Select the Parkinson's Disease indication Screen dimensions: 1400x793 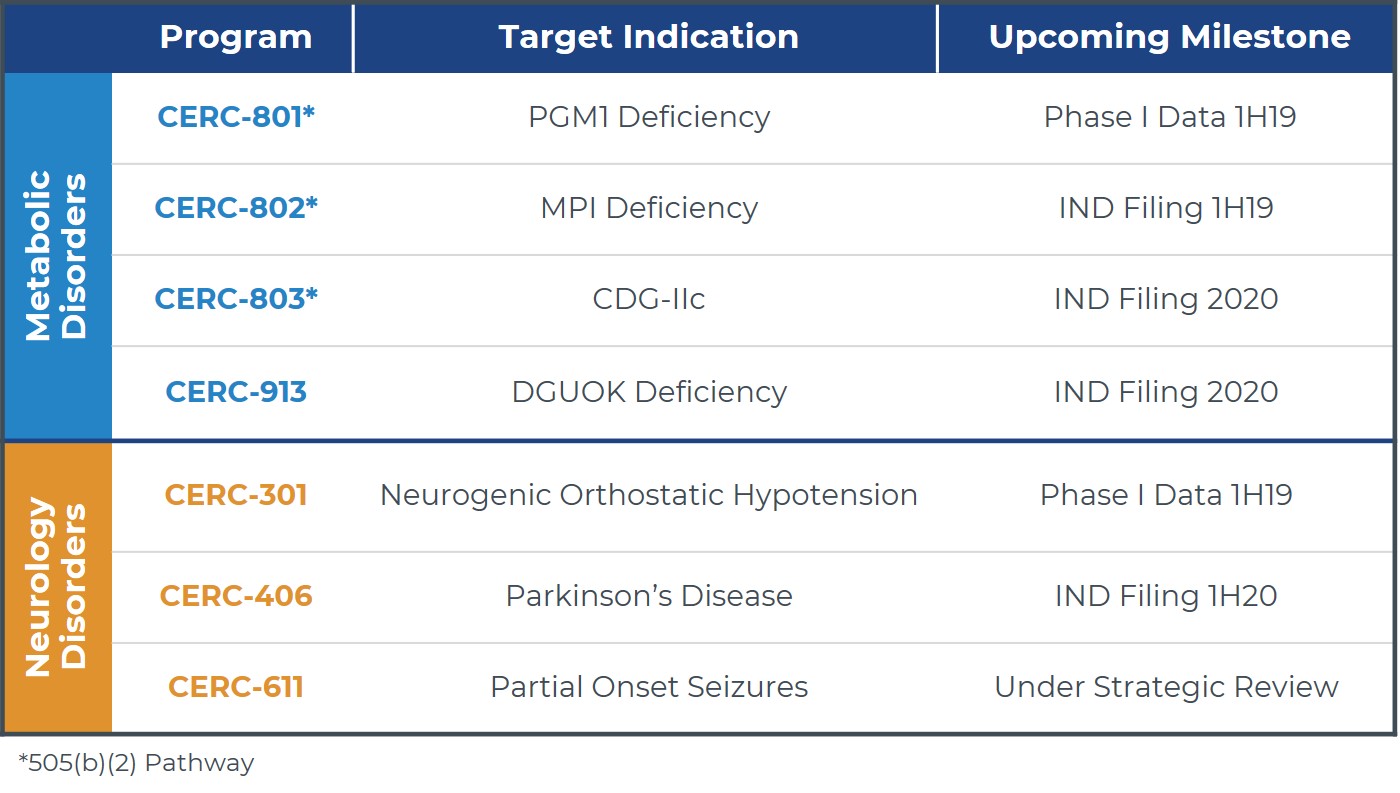coord(648,596)
